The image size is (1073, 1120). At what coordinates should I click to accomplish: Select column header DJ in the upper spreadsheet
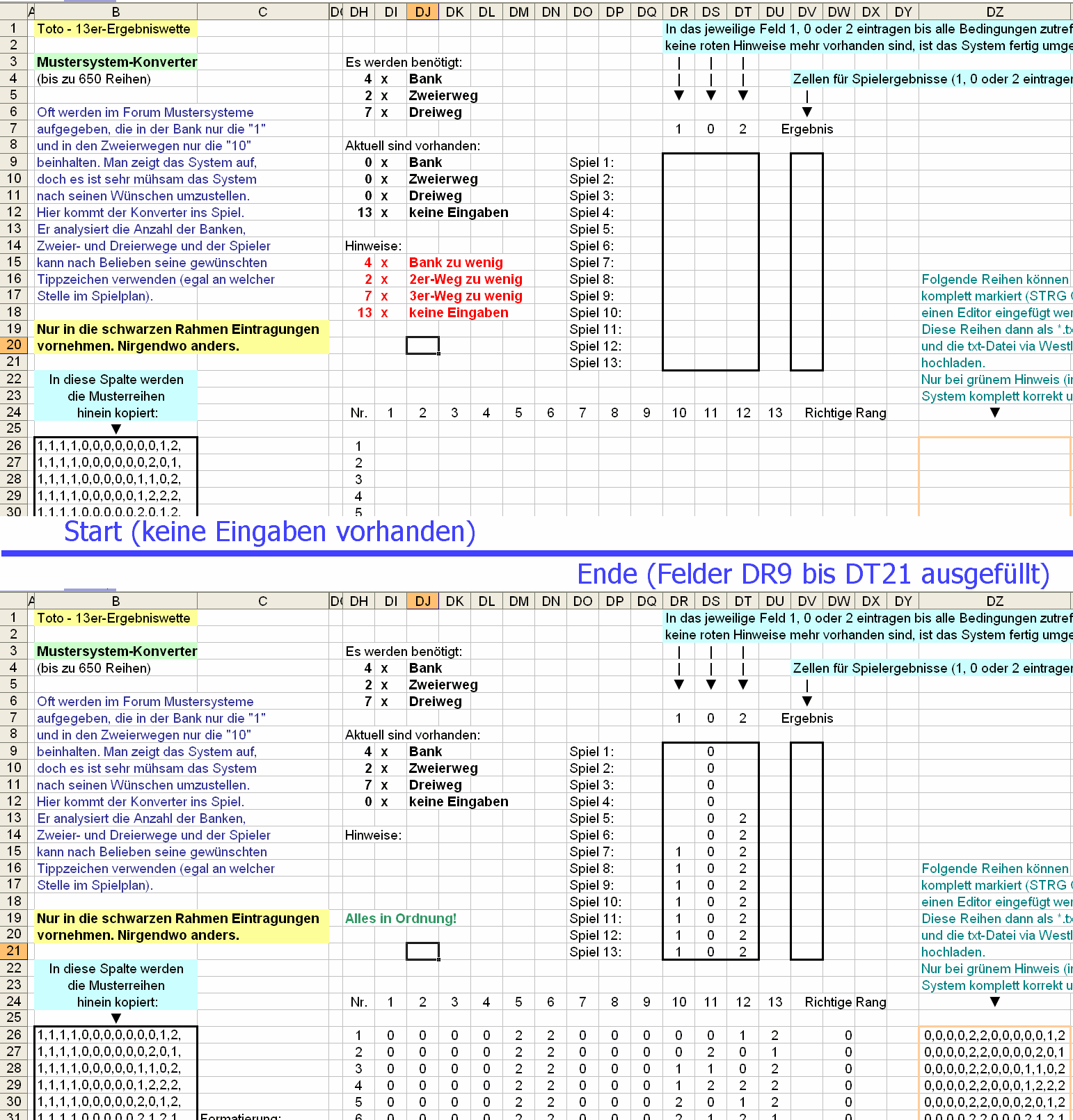(423, 12)
